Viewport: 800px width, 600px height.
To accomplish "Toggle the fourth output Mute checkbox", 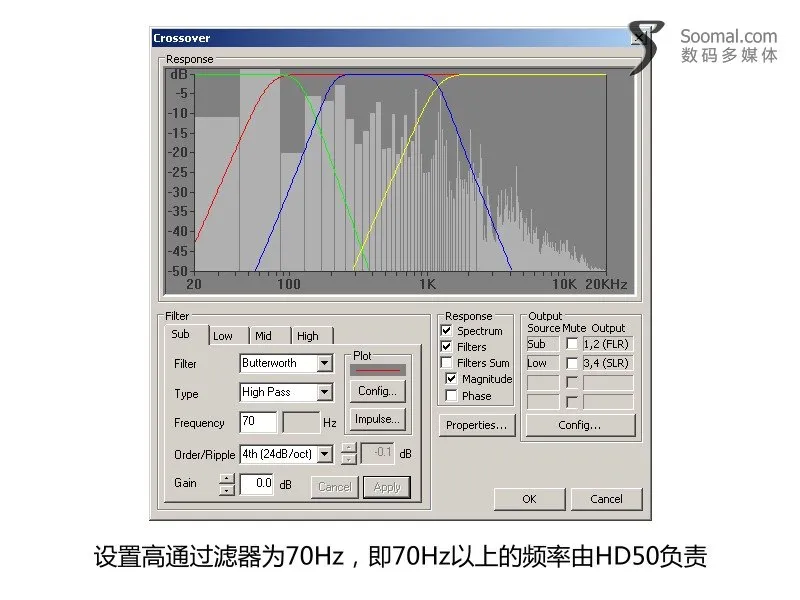I will click(572, 402).
